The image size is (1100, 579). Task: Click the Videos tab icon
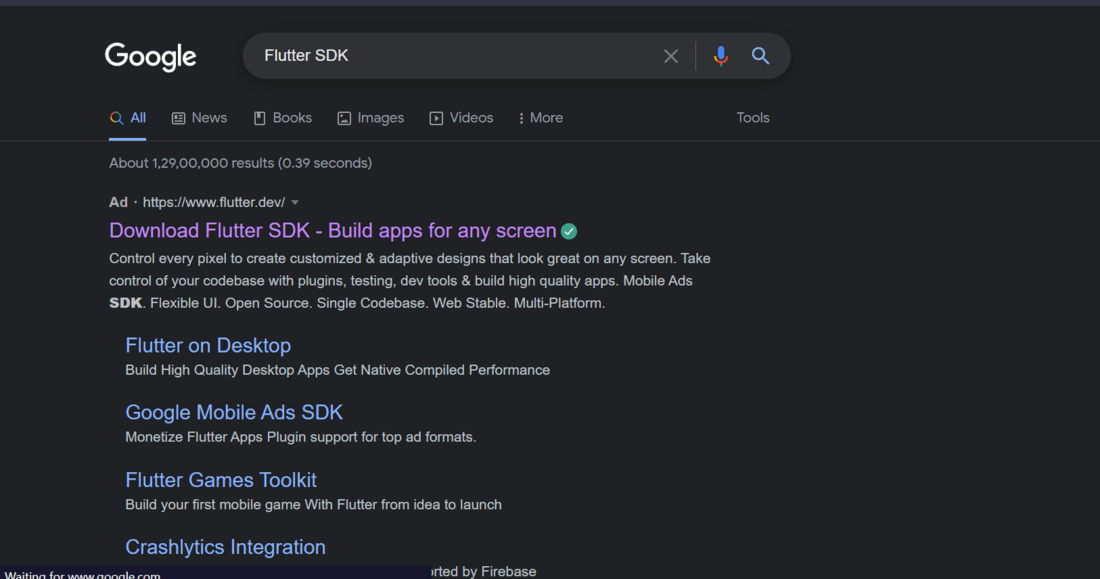coord(436,118)
